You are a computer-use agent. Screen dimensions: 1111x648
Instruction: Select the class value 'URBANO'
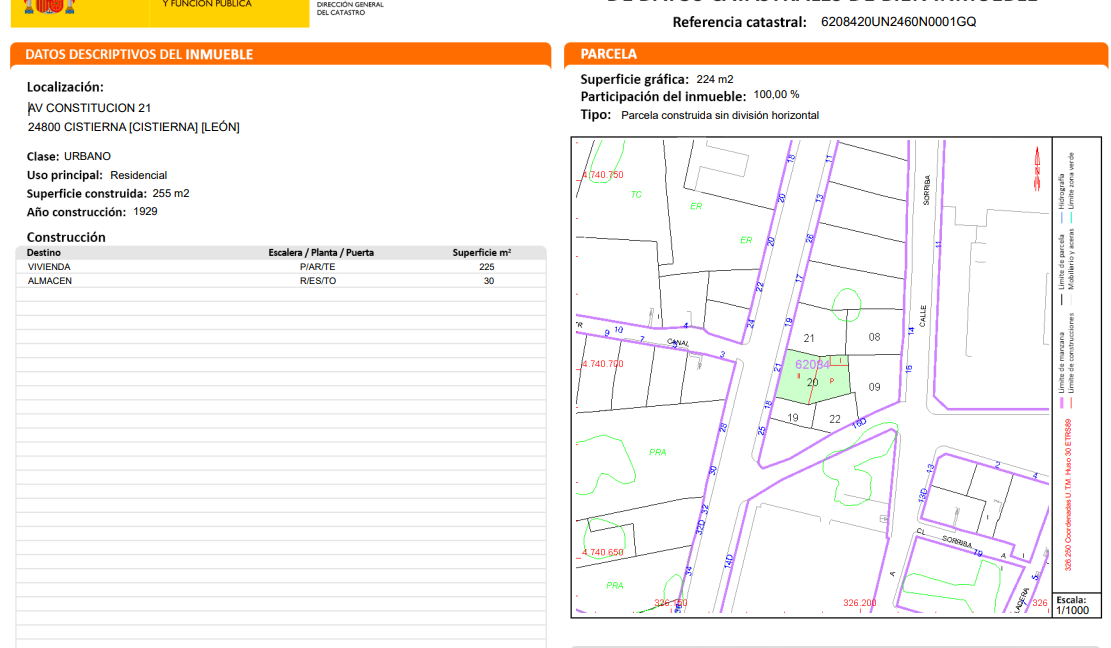87,156
